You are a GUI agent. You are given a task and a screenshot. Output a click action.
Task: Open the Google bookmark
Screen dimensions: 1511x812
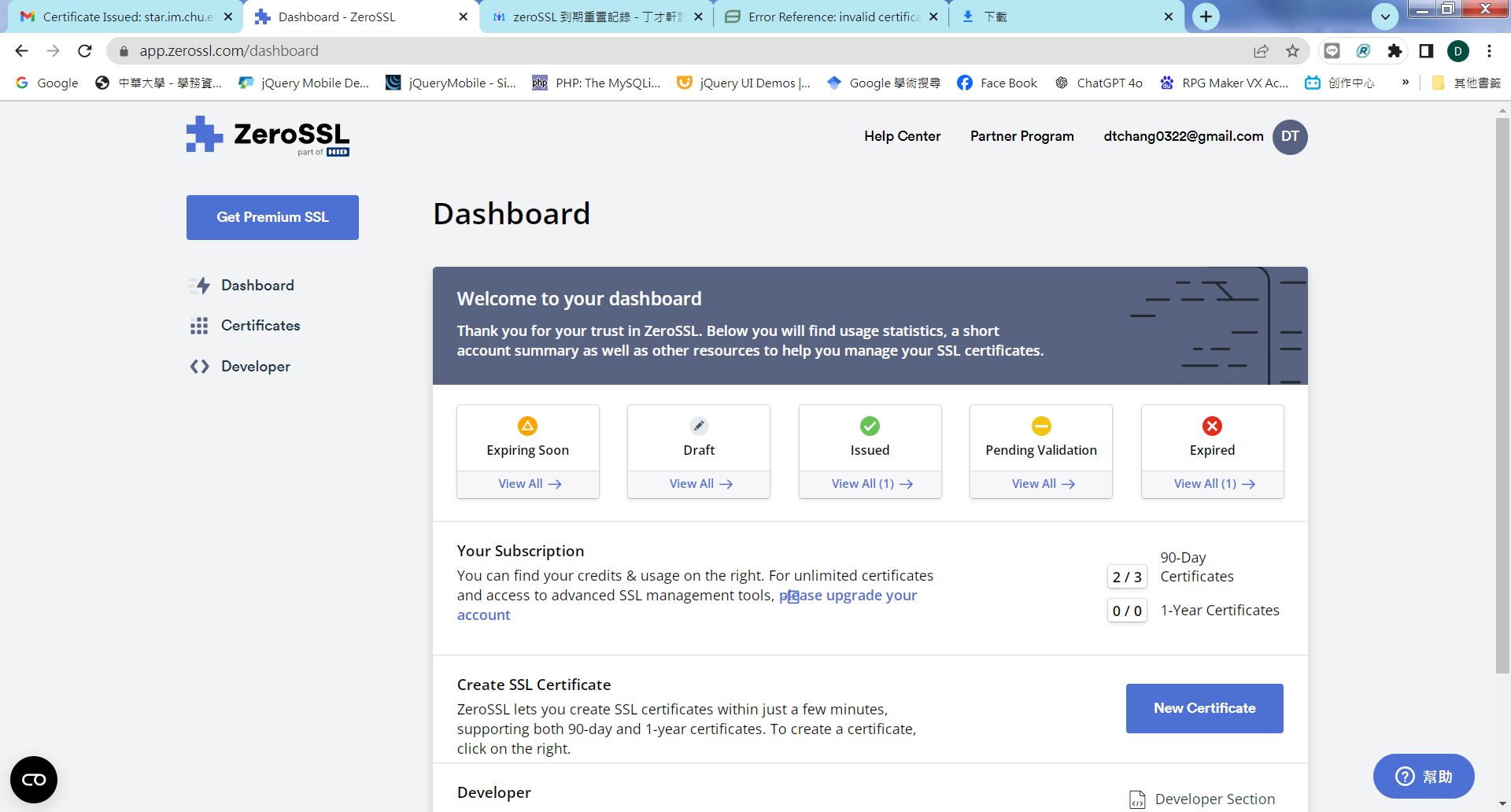coord(47,83)
